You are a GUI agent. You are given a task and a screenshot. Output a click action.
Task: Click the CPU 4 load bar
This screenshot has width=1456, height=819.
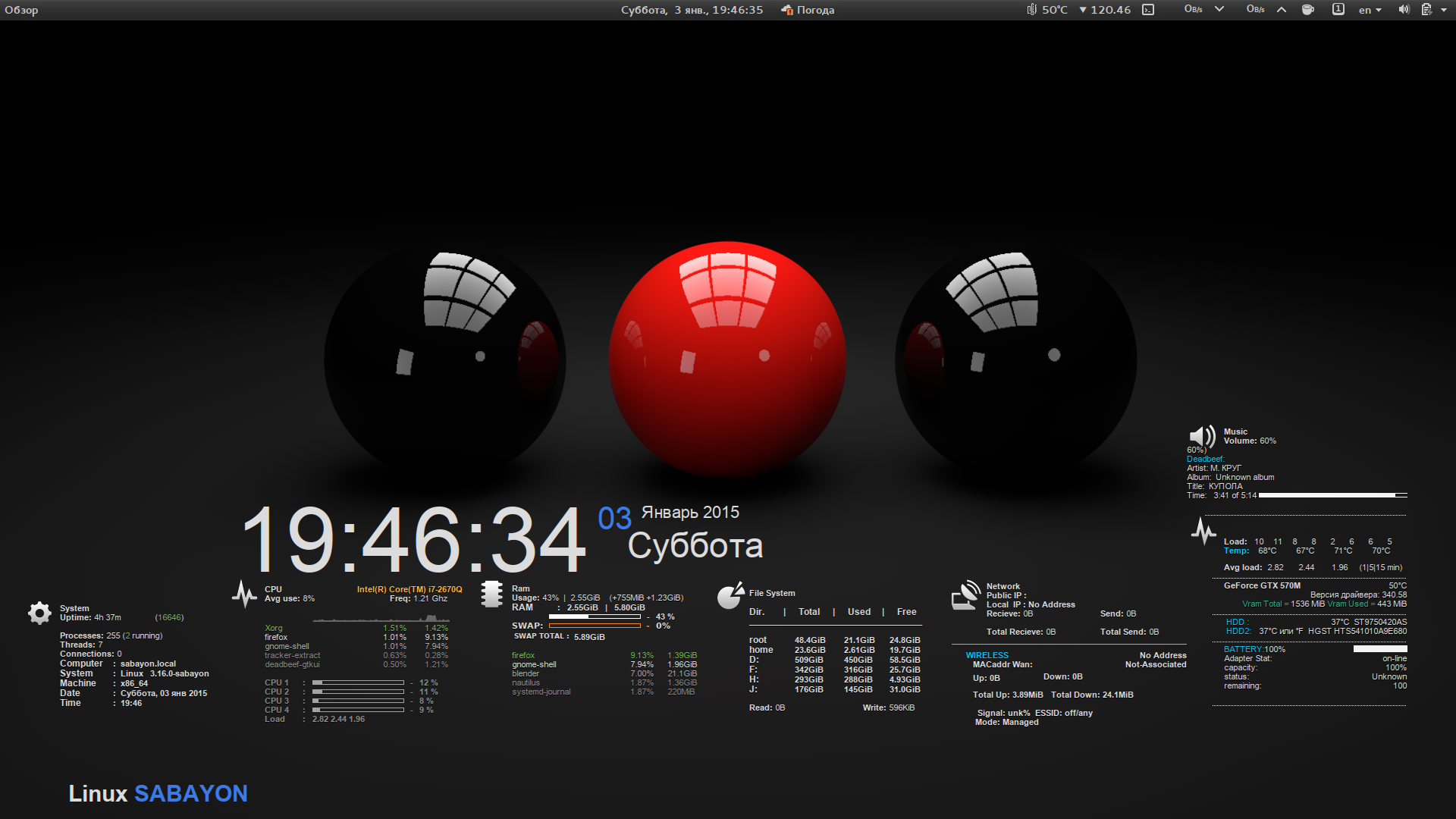click(x=358, y=710)
